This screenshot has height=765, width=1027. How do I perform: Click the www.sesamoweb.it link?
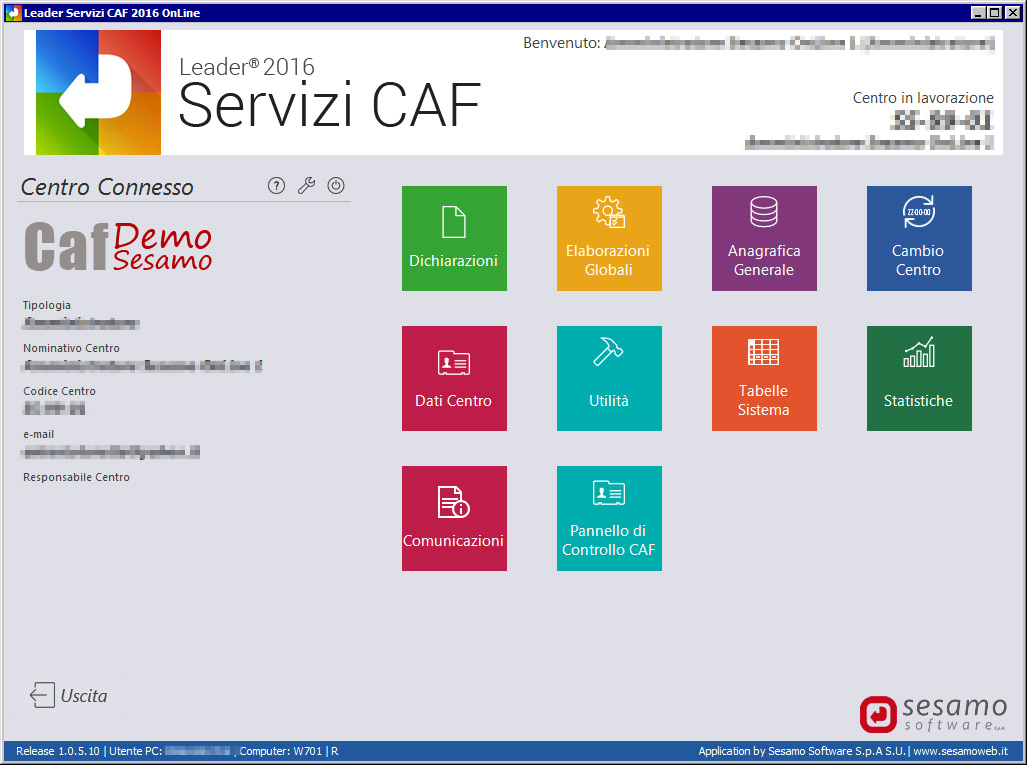click(x=960, y=751)
